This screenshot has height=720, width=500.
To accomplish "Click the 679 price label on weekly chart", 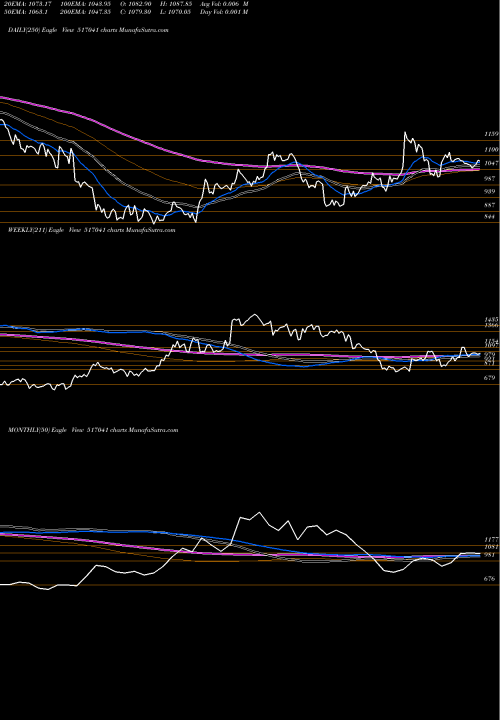I will point(490,378).
